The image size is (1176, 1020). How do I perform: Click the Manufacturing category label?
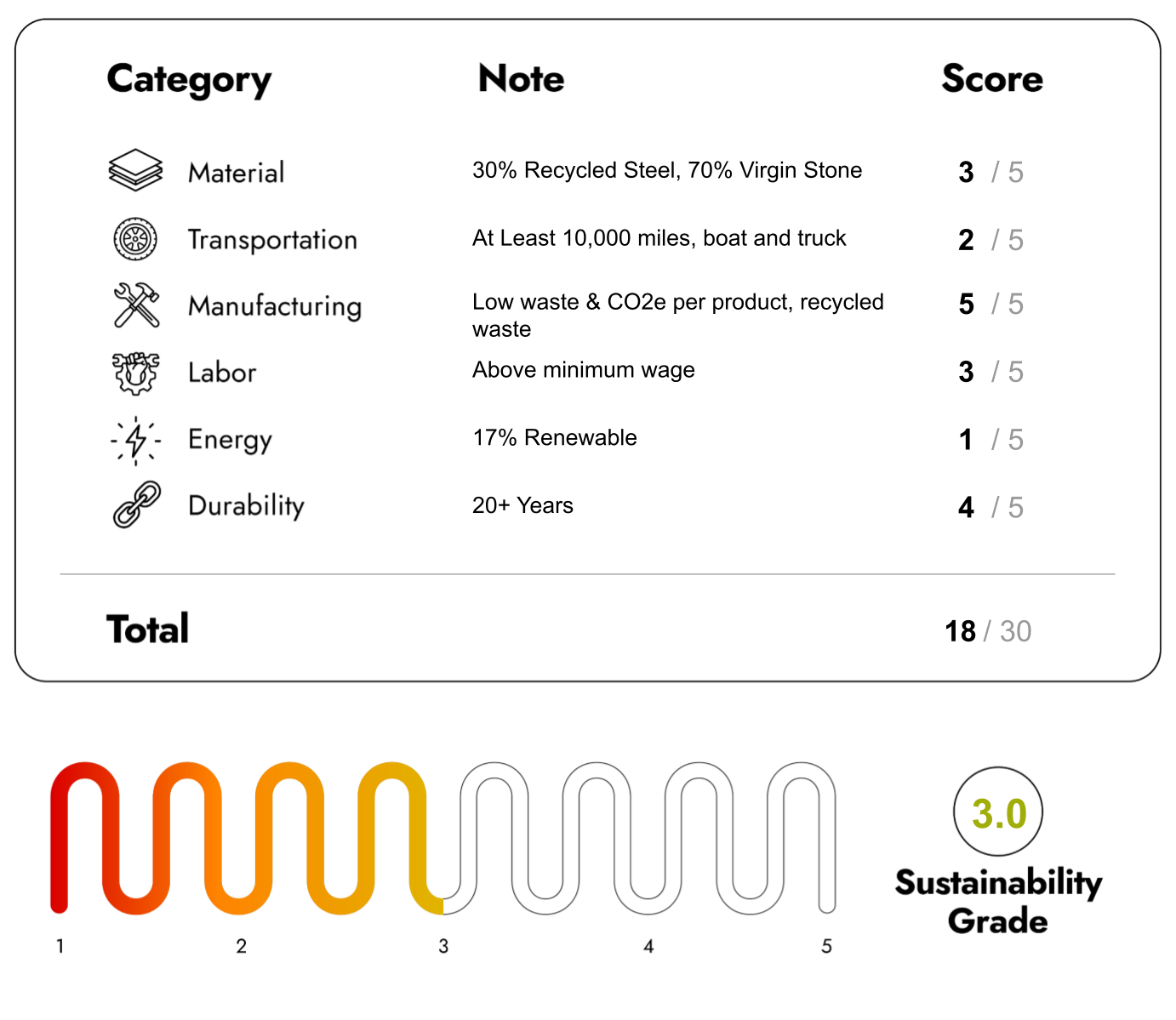[275, 306]
